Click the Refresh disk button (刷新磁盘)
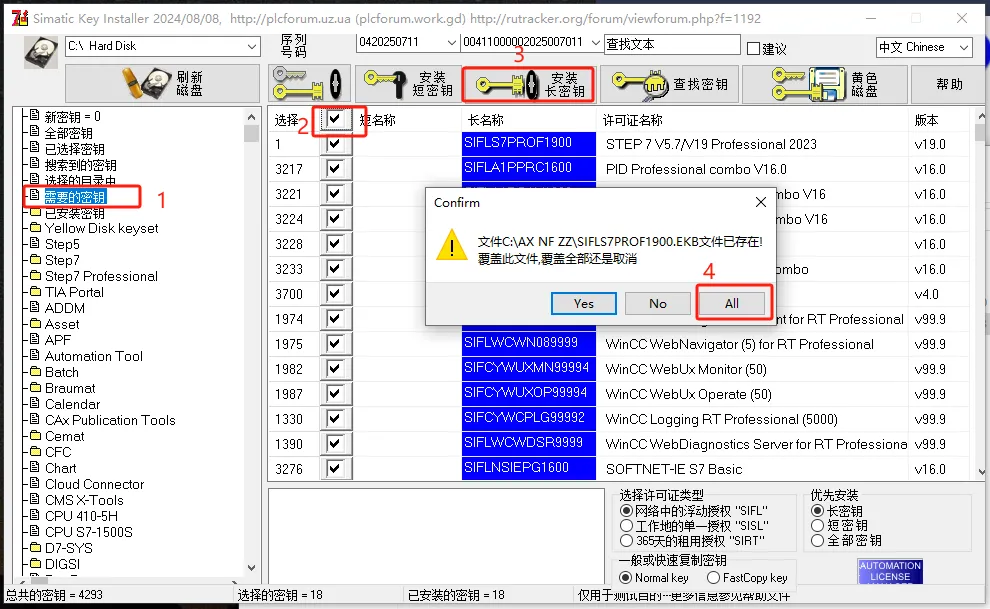990x609 pixels. (x=162, y=83)
